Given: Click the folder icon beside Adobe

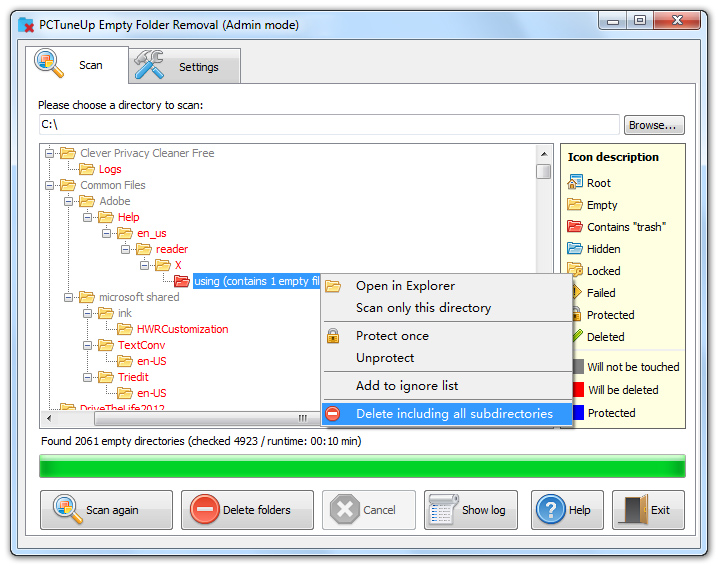Looking at the screenshot, I should coord(87,201).
